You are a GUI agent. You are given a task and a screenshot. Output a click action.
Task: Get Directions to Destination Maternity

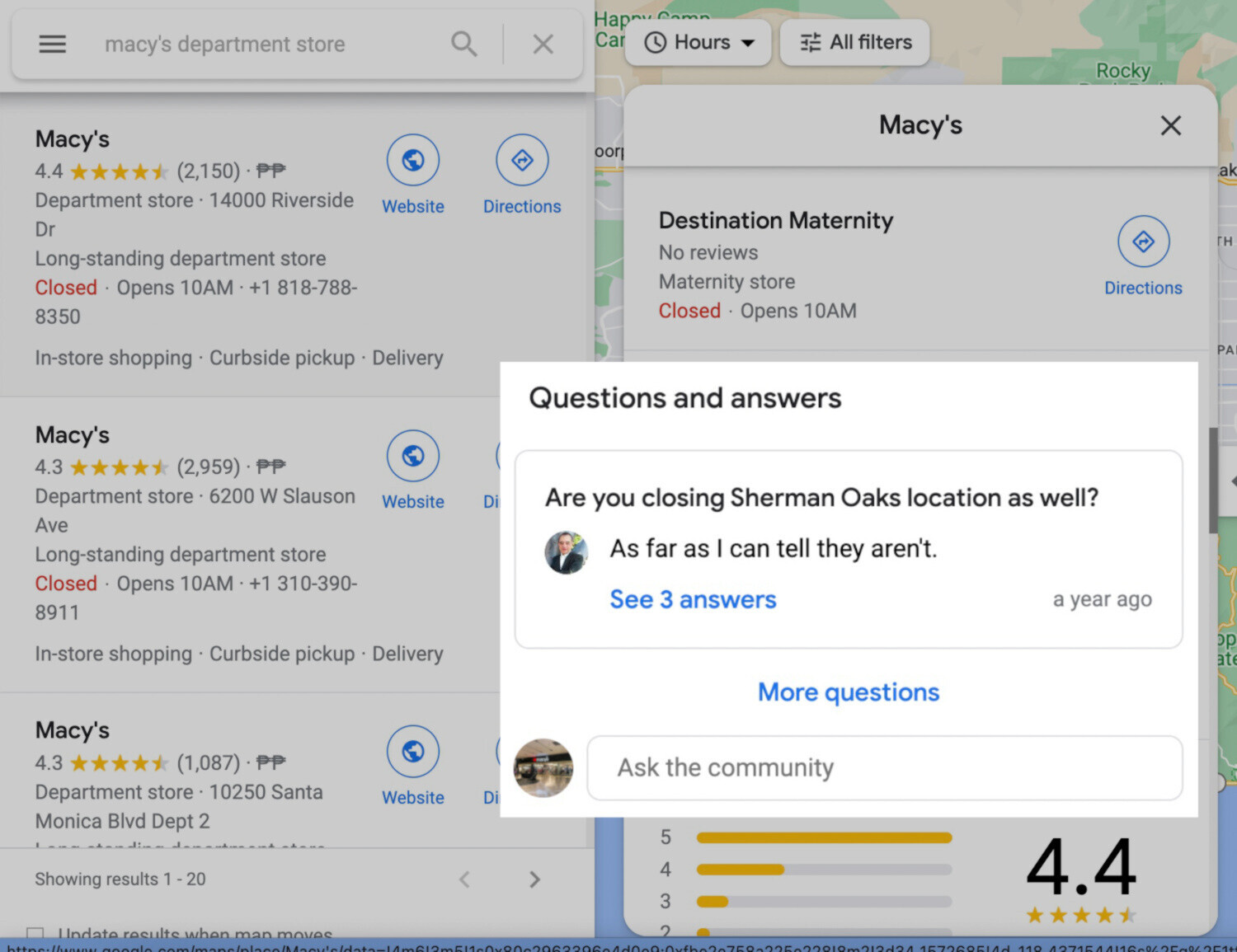(1143, 256)
